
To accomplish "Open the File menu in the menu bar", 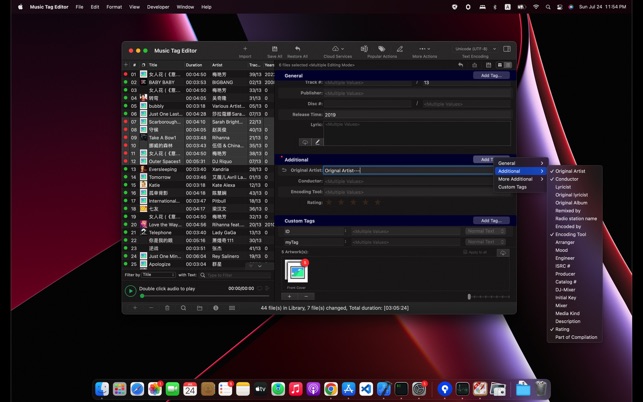I will coord(79,7).
